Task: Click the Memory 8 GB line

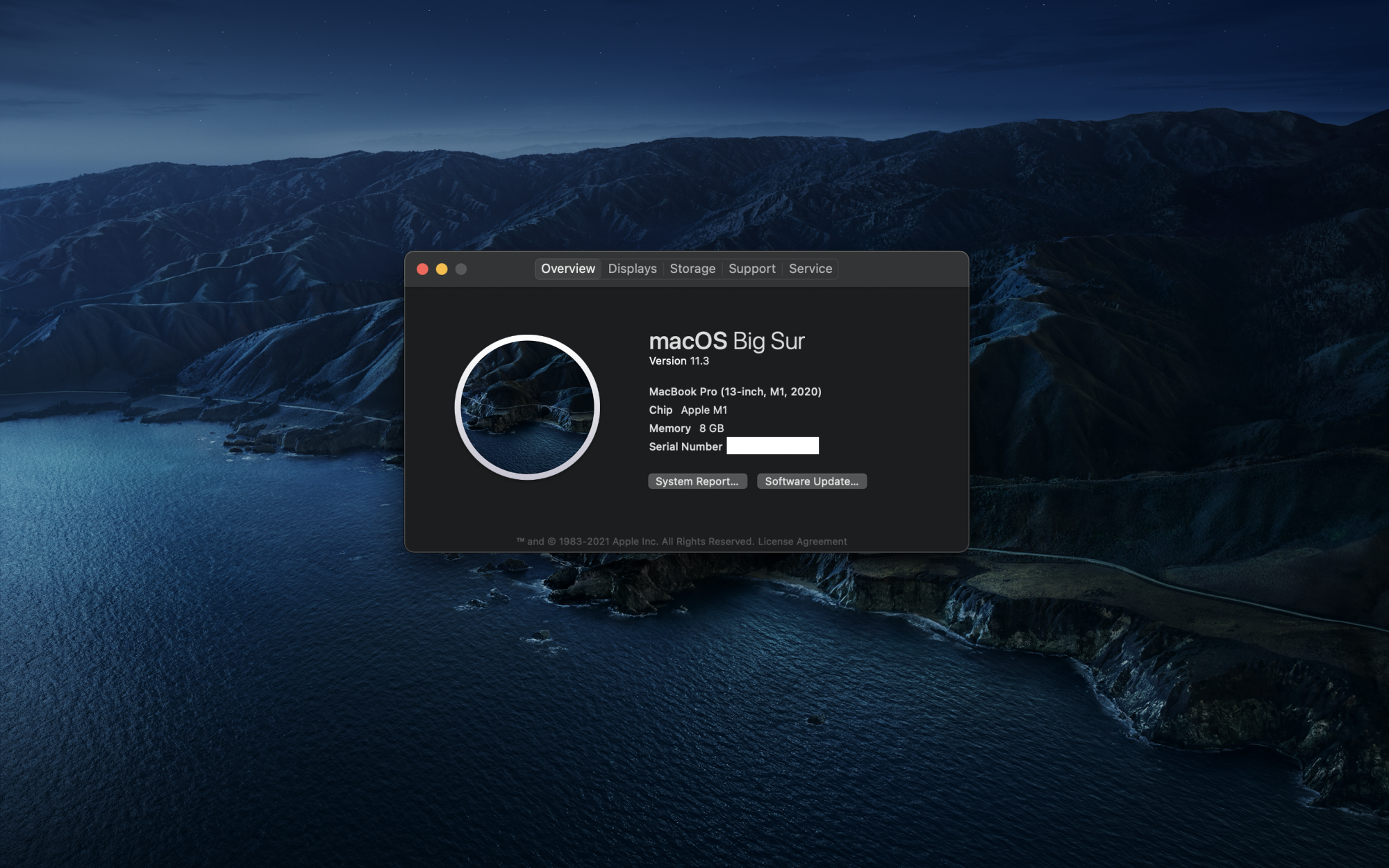Action: [686, 428]
